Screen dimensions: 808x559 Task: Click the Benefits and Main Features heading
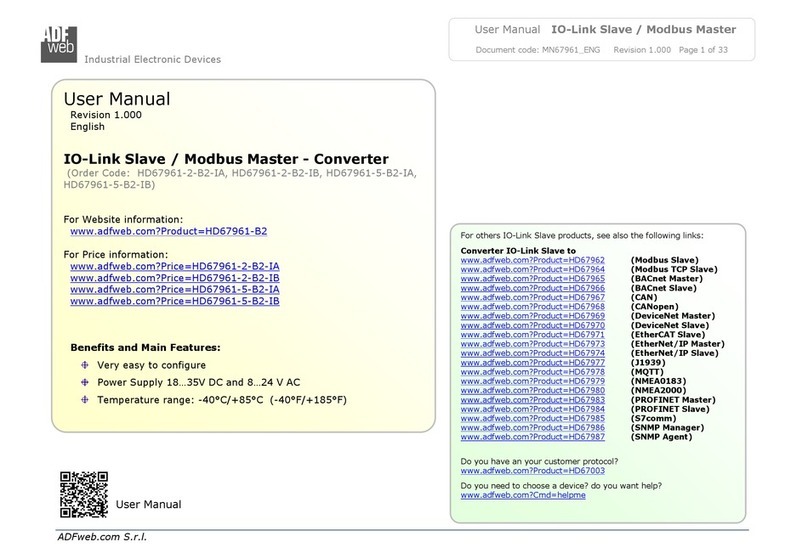point(145,348)
